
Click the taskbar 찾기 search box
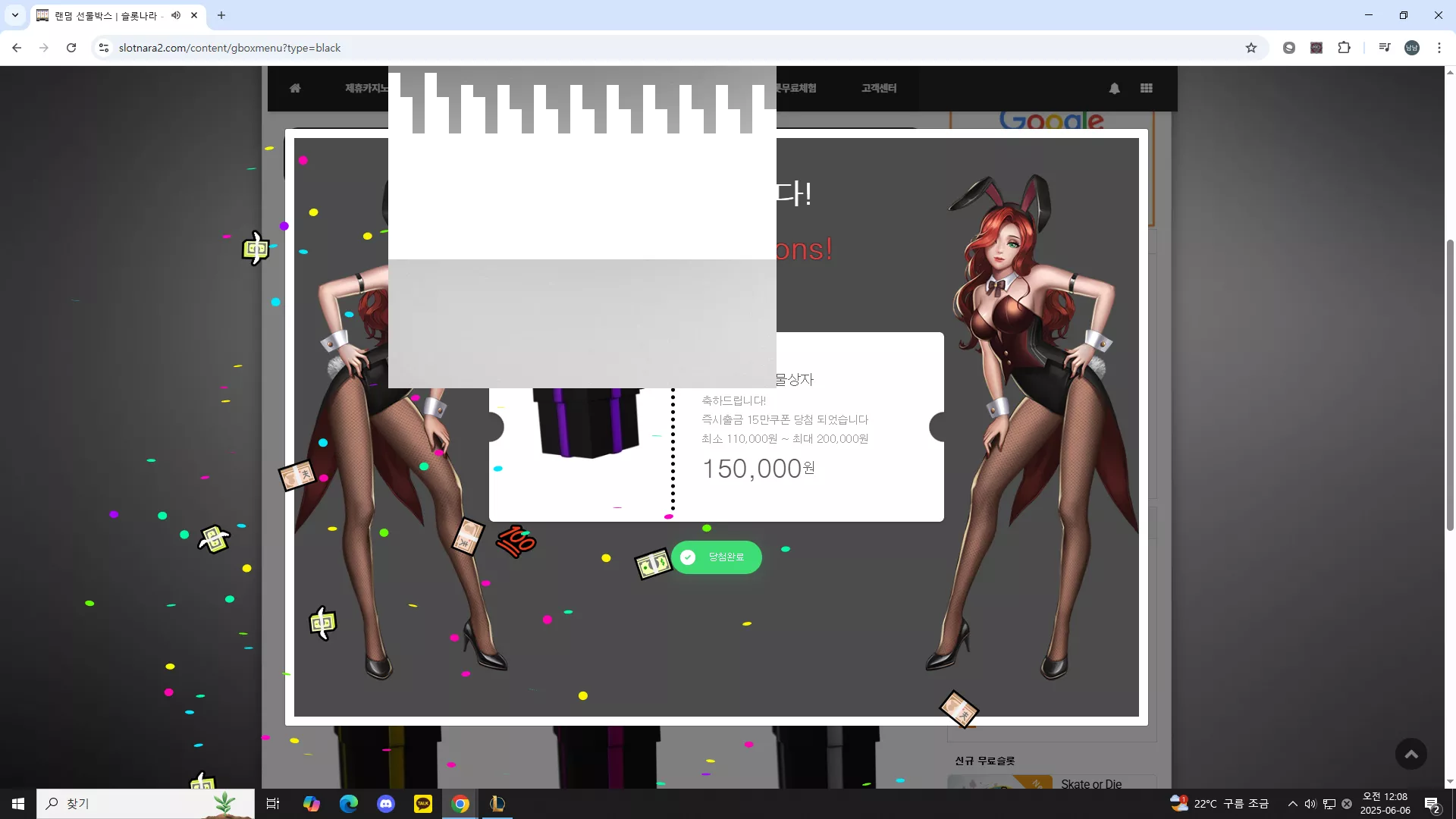[x=146, y=804]
